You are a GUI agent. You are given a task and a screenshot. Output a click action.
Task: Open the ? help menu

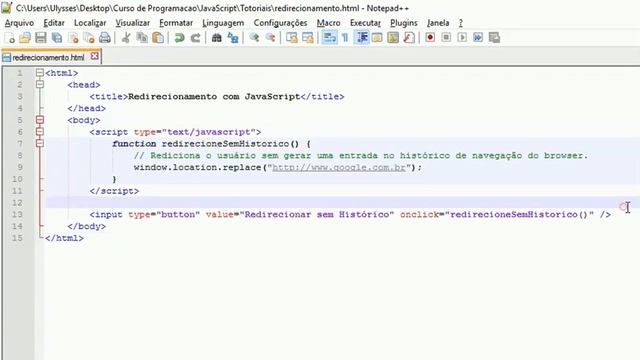(x=461, y=23)
